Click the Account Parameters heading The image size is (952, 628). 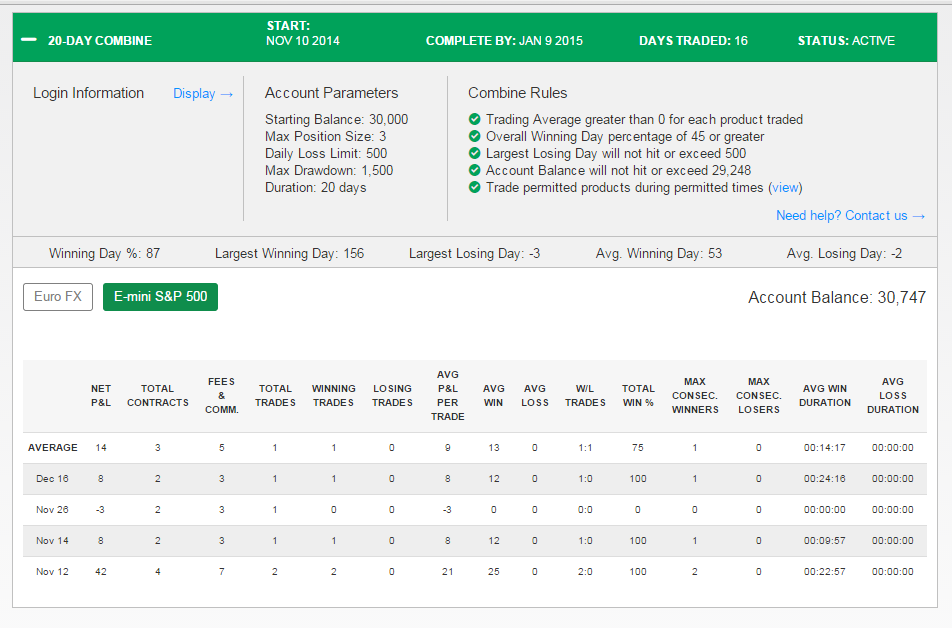(332, 93)
